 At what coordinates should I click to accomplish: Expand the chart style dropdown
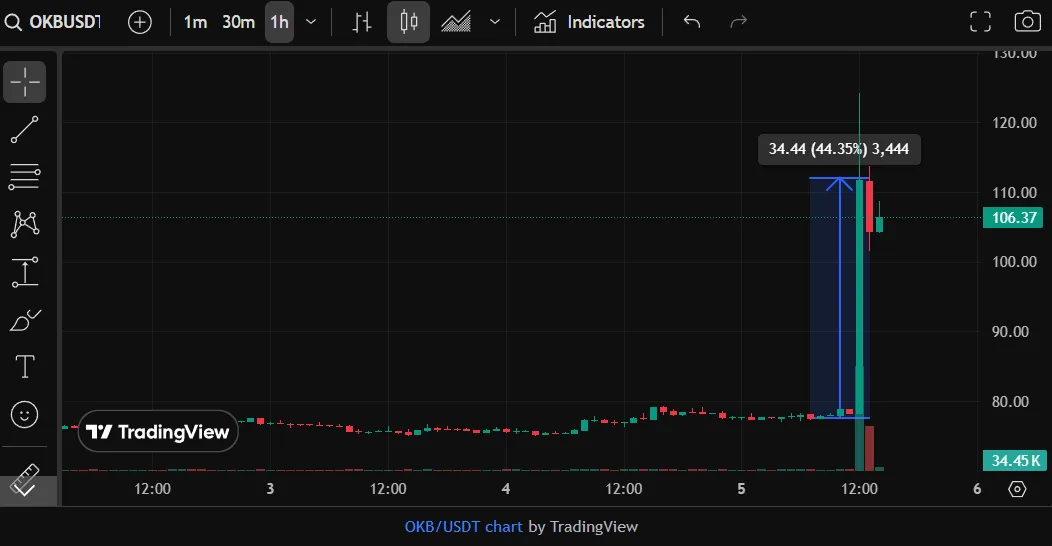495,22
